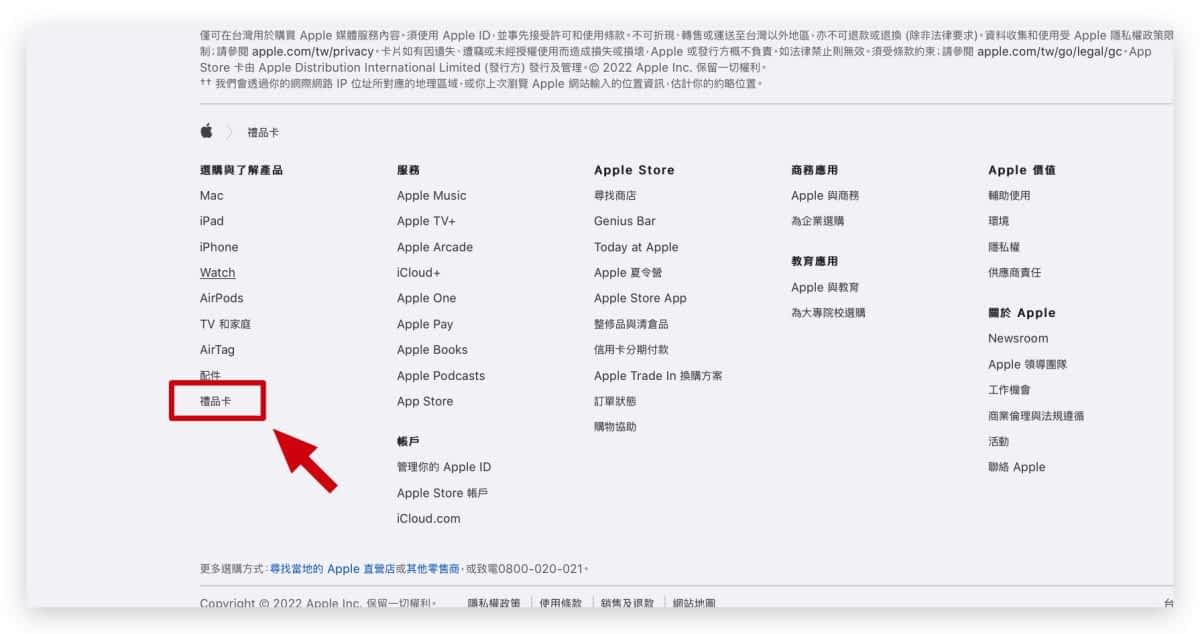Click the 選購與了解產品 column heading
This screenshot has height=634, width=1200.
tap(241, 170)
